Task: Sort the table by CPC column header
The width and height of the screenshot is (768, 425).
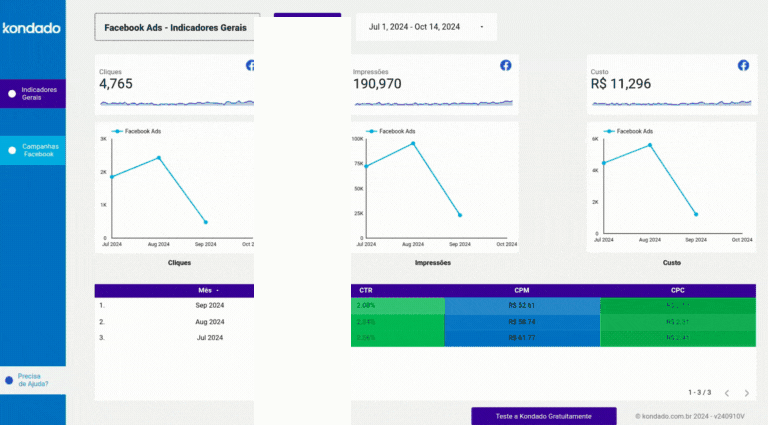Action: (678, 290)
